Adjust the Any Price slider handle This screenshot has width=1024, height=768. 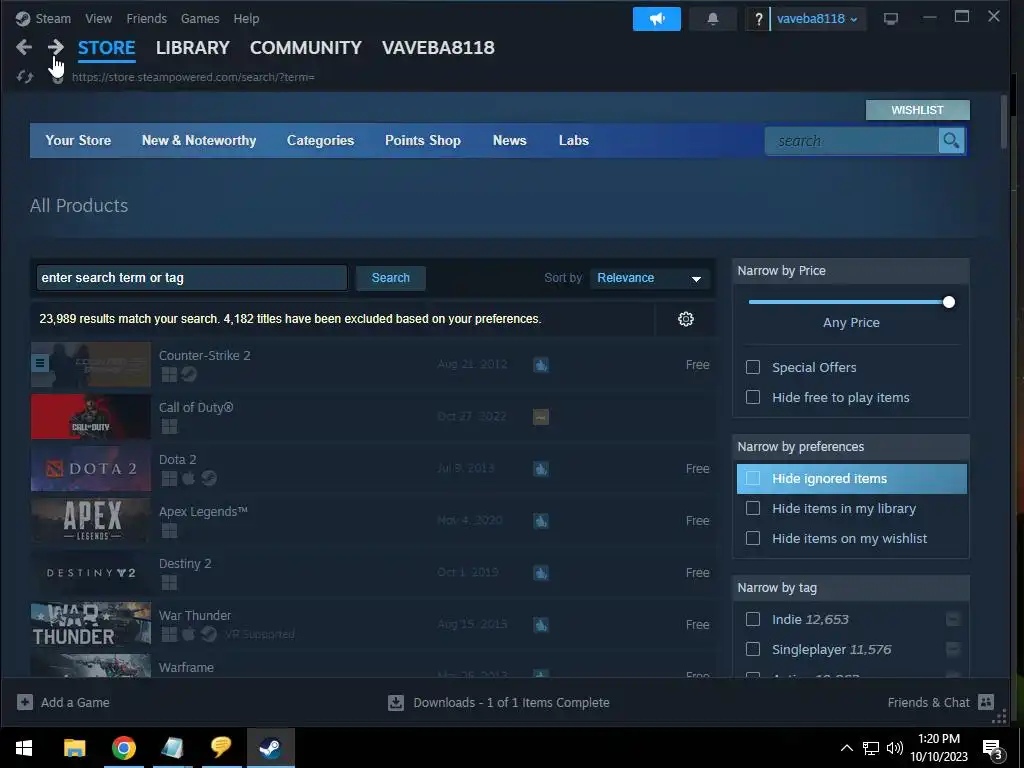[x=949, y=302]
